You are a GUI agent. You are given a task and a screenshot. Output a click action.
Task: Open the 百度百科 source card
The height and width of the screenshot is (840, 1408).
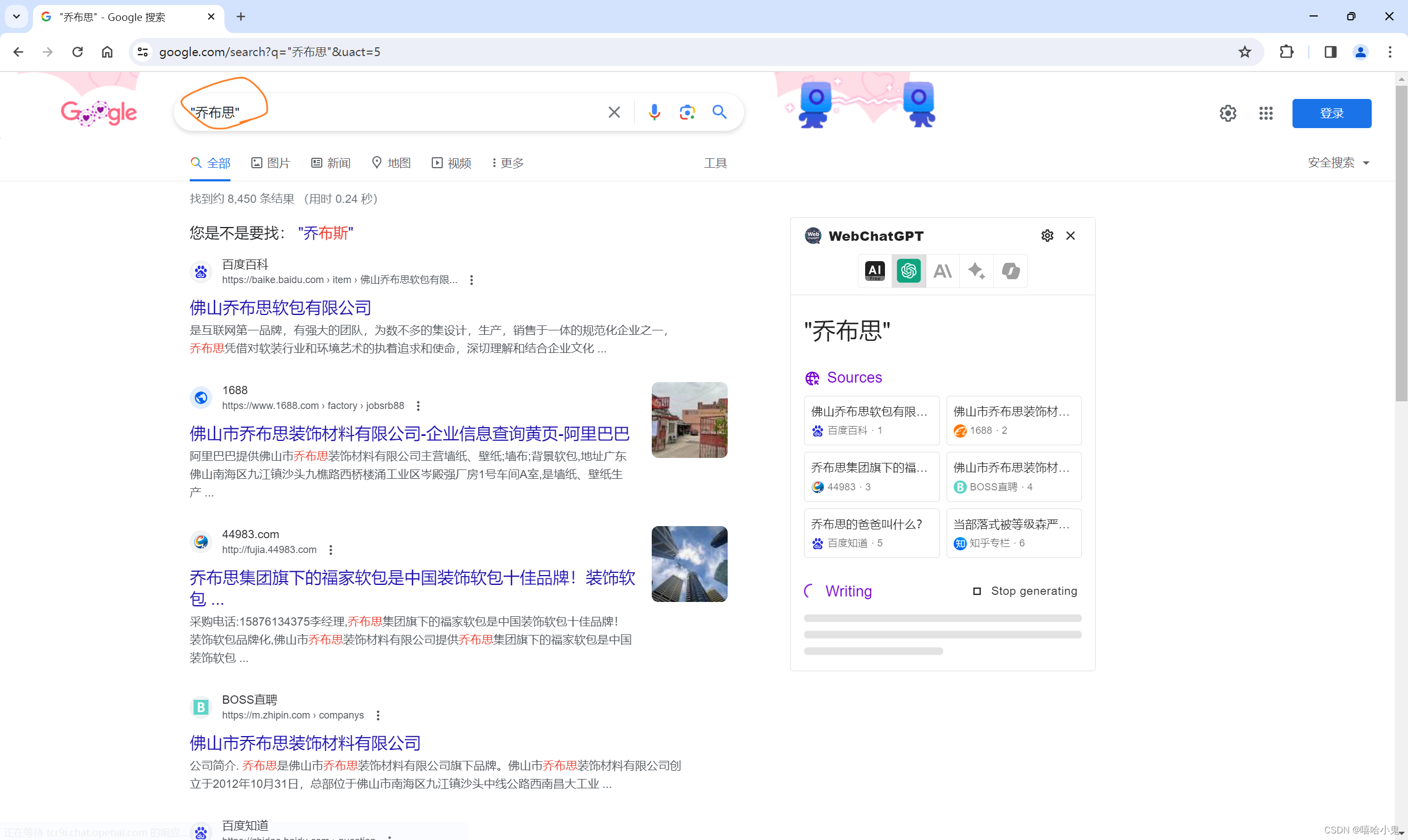click(x=871, y=421)
